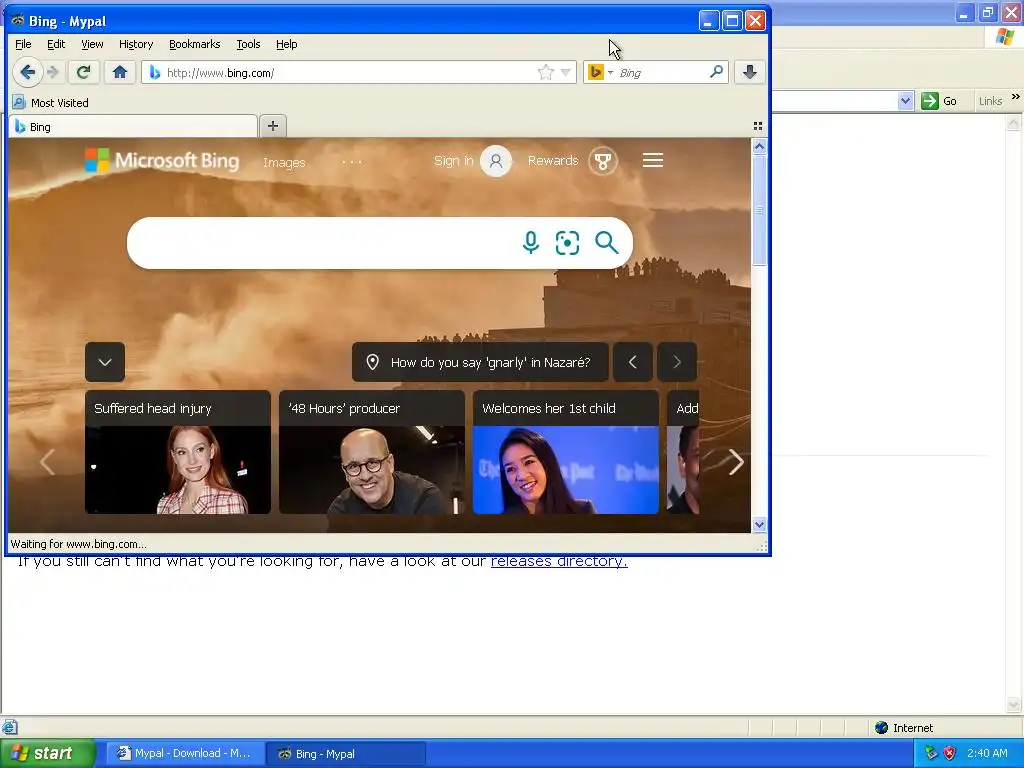Go back using the Mypal back arrow
The height and width of the screenshot is (768, 1024).
click(x=27, y=72)
